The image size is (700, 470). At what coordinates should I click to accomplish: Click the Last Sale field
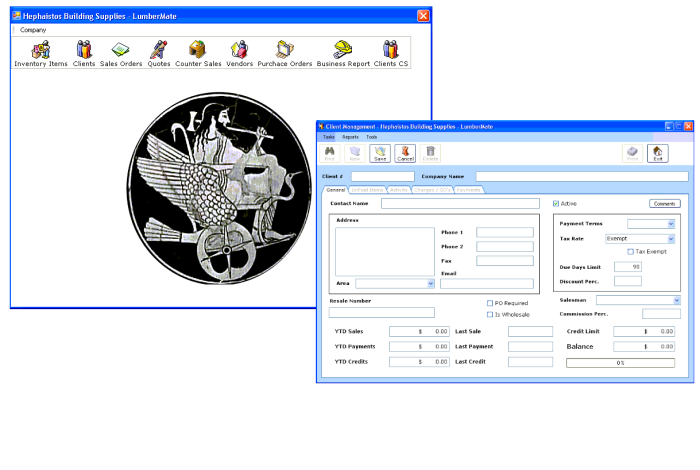click(530, 332)
